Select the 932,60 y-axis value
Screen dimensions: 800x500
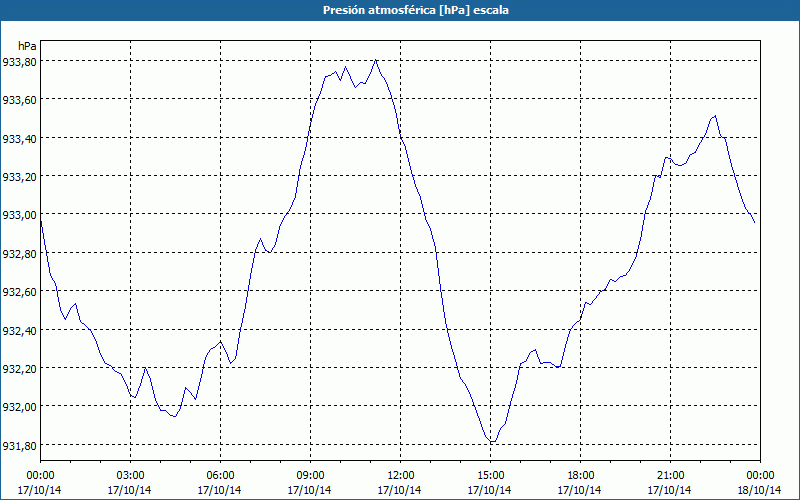pyautogui.click(x=19, y=291)
